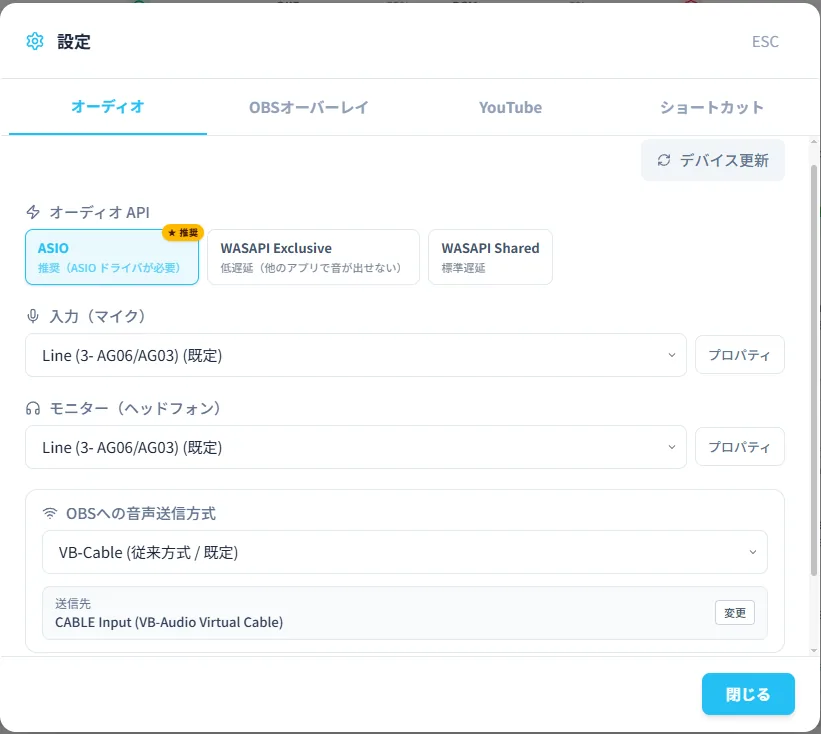The image size is (821, 734).
Task: Click the settings gear icon in header
Action: pyautogui.click(x=35, y=41)
